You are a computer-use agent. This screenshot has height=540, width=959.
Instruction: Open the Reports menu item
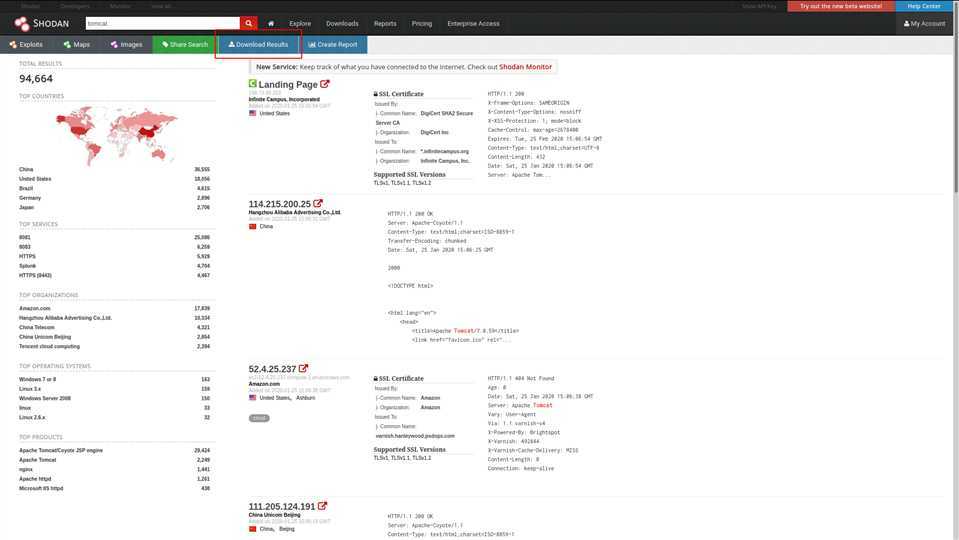(385, 23)
